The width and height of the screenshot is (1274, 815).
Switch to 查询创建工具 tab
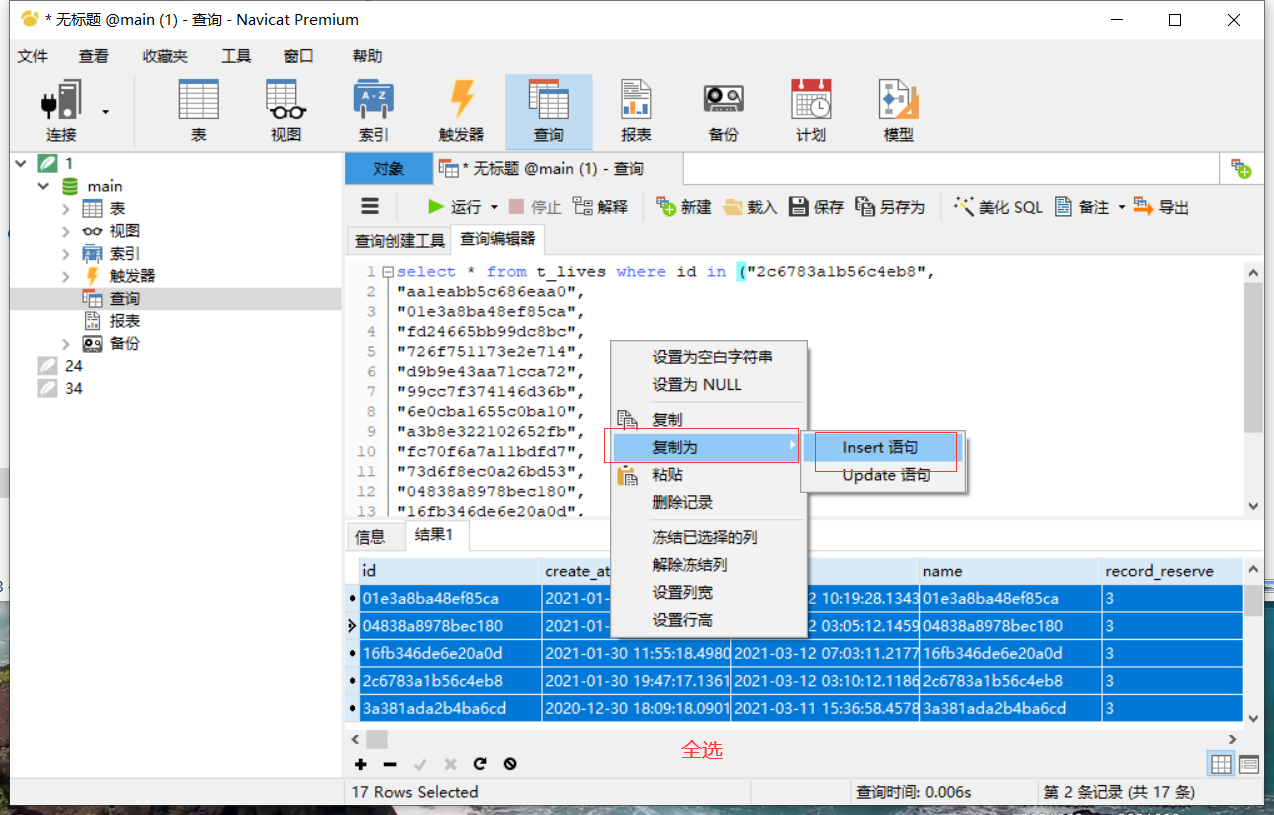pos(400,240)
